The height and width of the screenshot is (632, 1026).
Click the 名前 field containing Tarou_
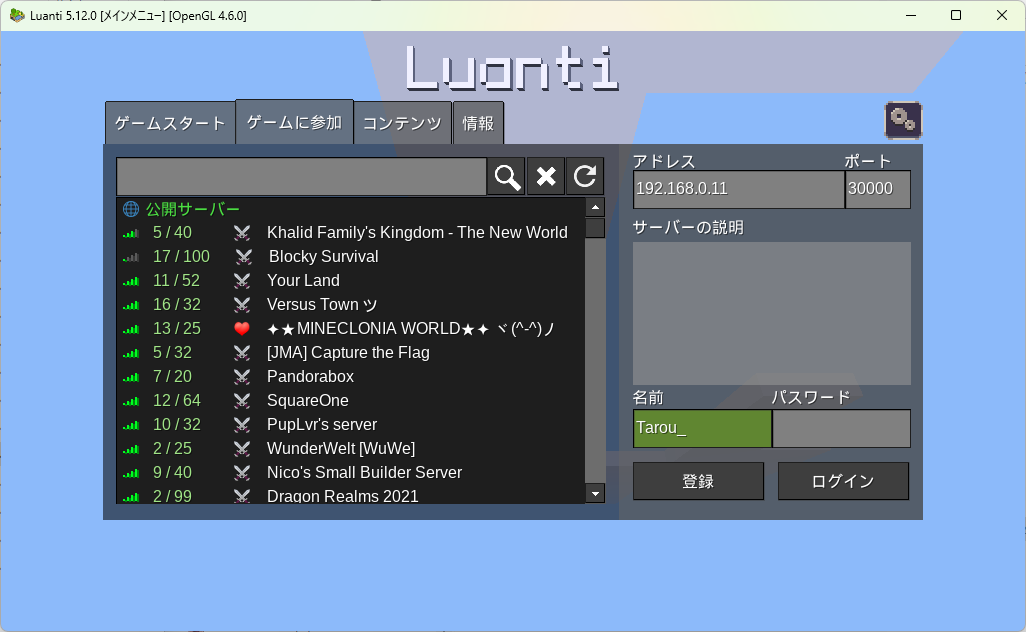pyautogui.click(x=702, y=429)
